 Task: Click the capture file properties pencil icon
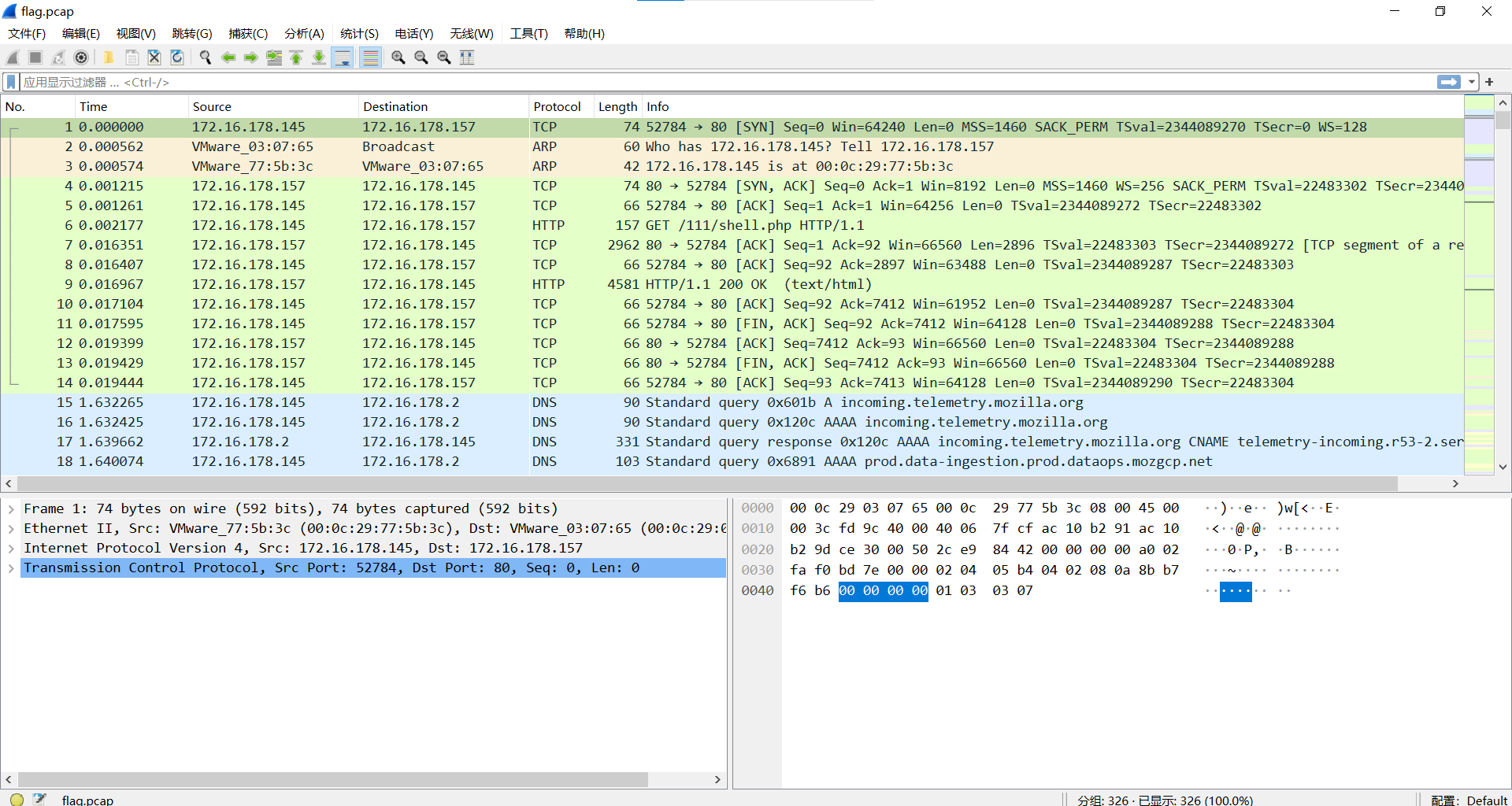click(40, 799)
